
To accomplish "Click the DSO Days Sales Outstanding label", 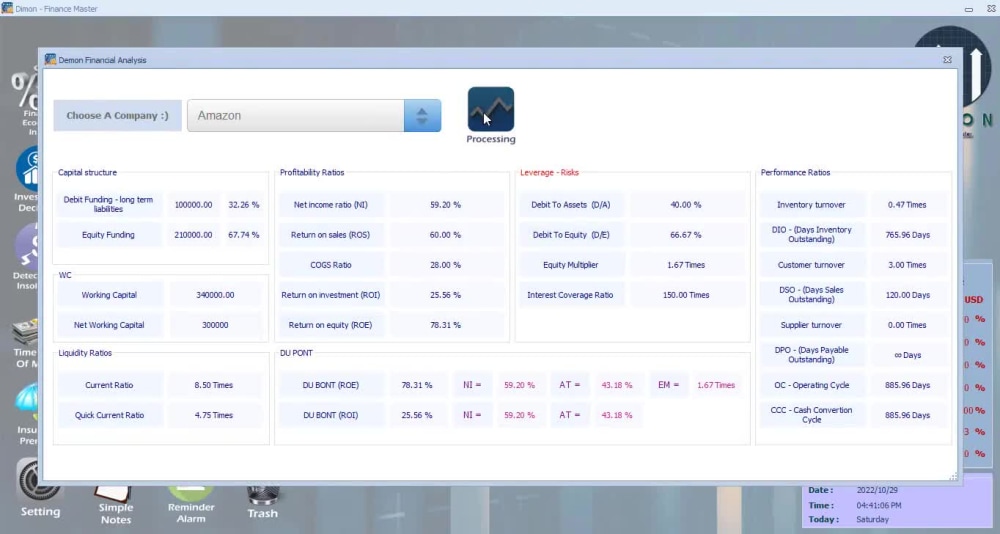I will pos(811,294).
